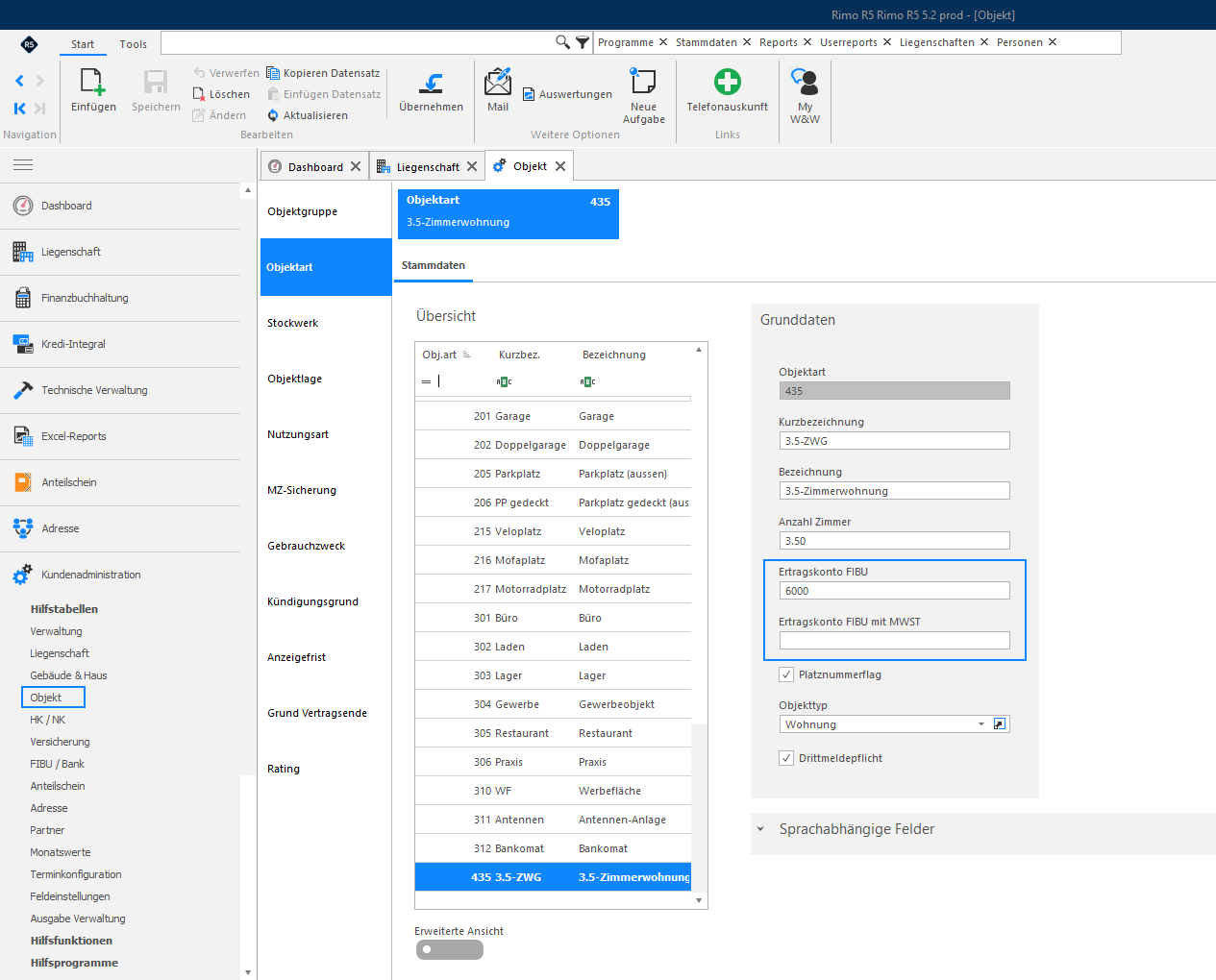Click the filter funnel icon in search bar
Screen dimensions: 1216x980
(x=582, y=42)
